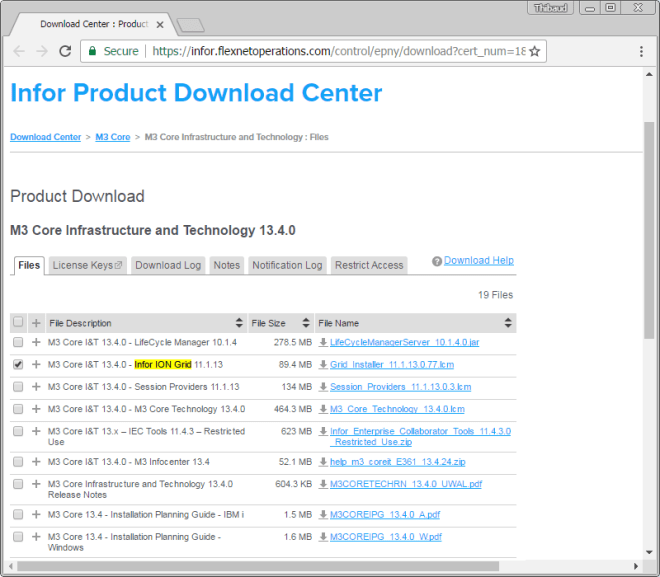
Task: Click the download icon beside Grid_Installer file
Action: tap(323, 365)
